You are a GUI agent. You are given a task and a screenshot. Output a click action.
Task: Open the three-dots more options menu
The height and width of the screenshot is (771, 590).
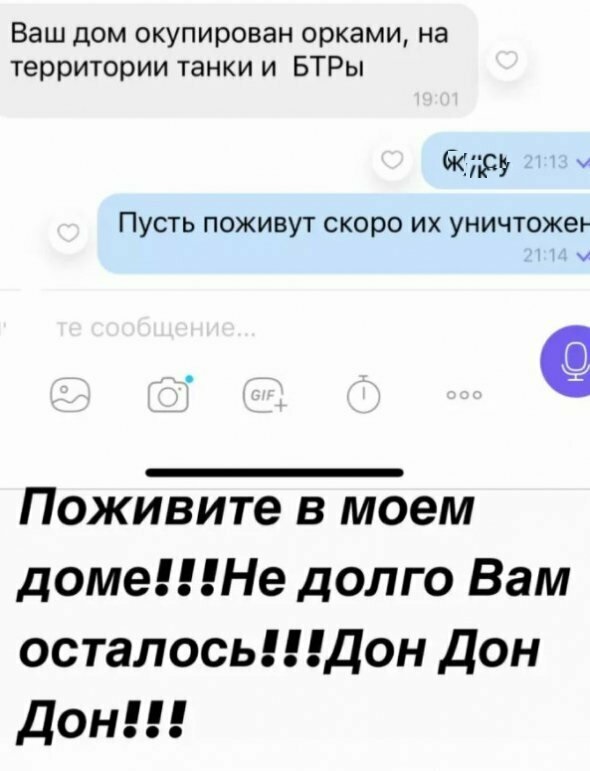tap(464, 395)
